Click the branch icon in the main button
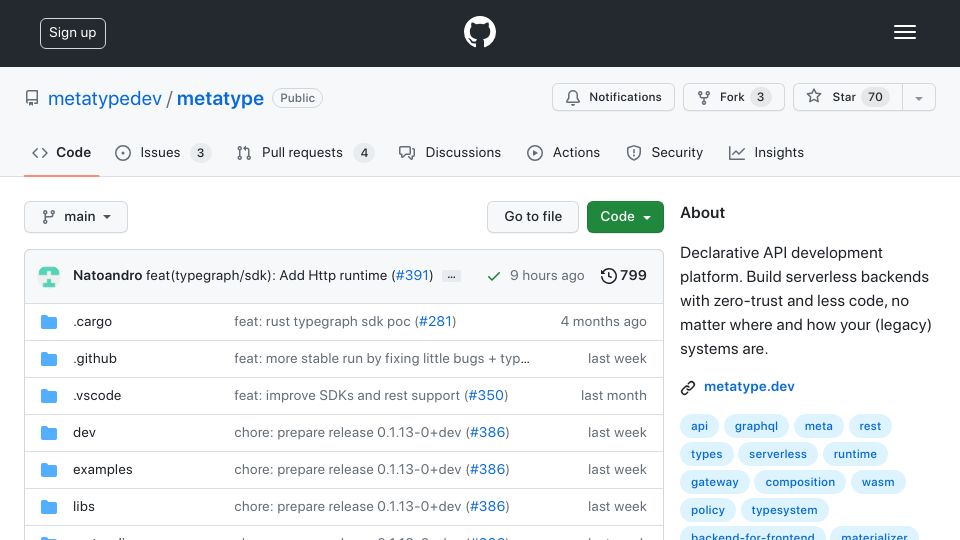This screenshot has height=540, width=960. [48, 217]
